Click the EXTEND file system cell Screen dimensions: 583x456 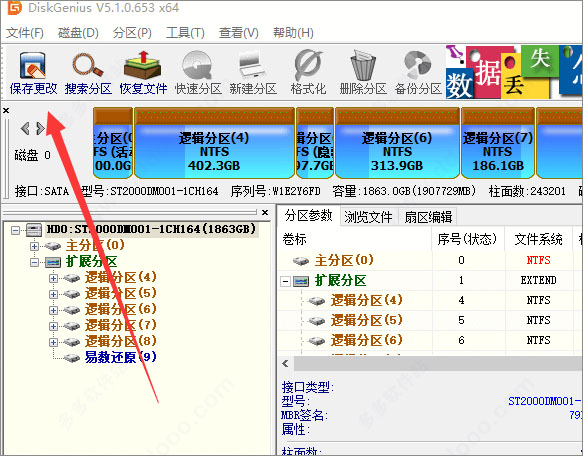coord(538,280)
